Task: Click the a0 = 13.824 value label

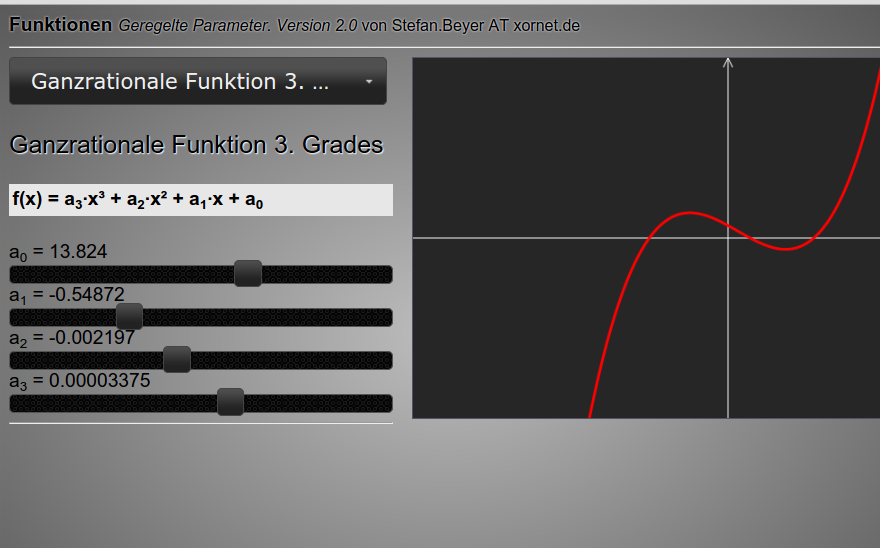Action: tap(58, 252)
